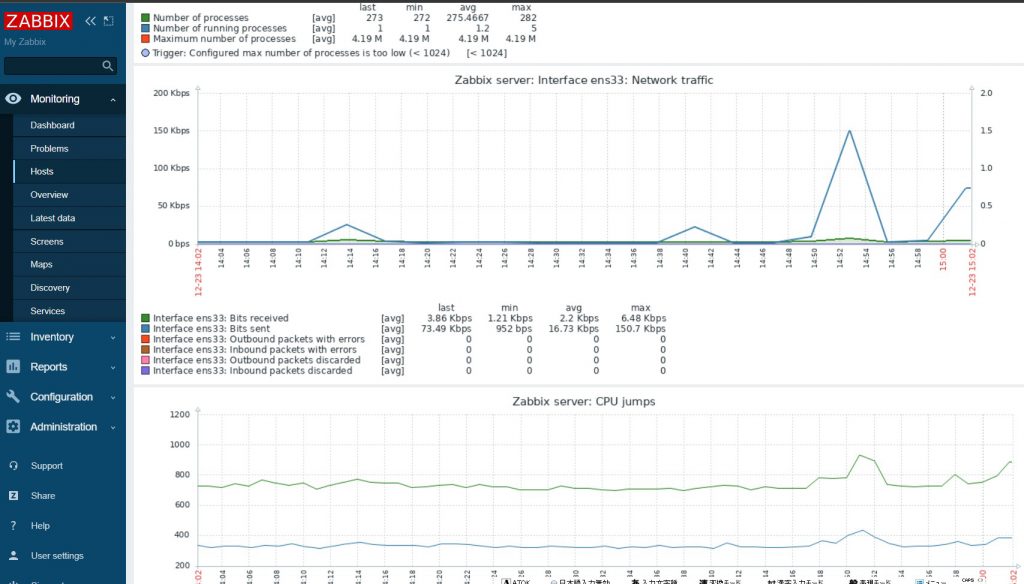Click the Network traffic graph's 150 Kbps peak
The image size is (1024, 584).
[849, 131]
